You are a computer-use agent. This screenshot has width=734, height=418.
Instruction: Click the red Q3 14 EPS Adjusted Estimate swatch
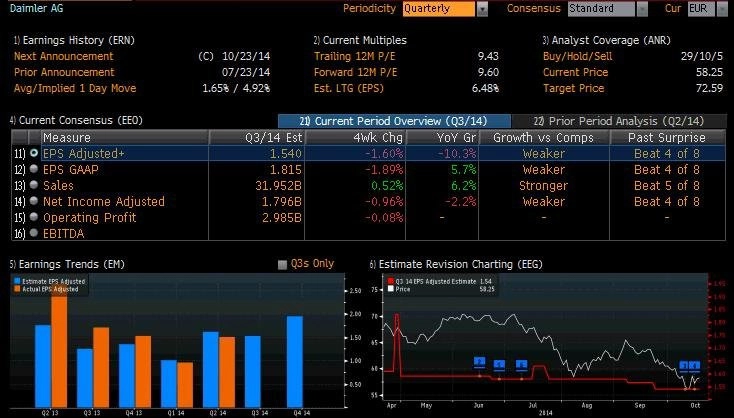391,281
